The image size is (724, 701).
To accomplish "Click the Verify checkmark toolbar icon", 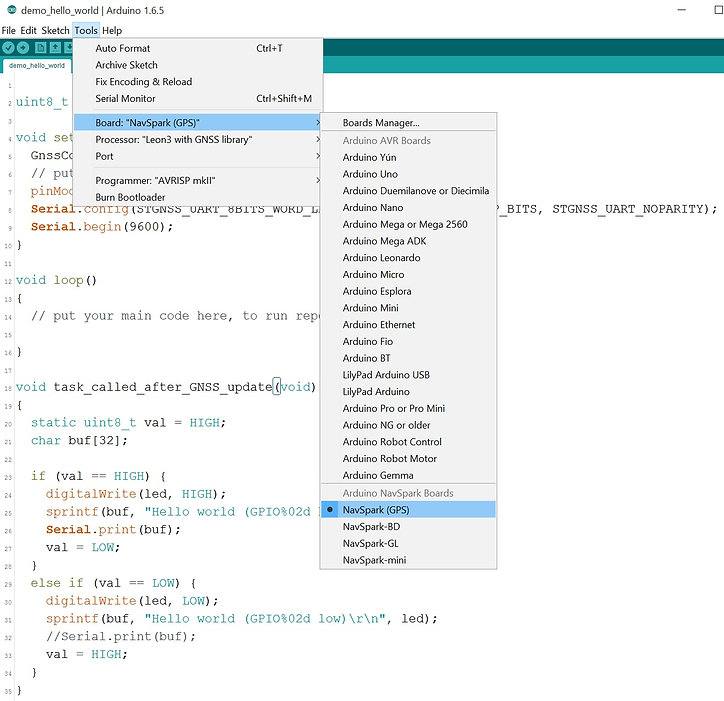I will click(x=8, y=48).
